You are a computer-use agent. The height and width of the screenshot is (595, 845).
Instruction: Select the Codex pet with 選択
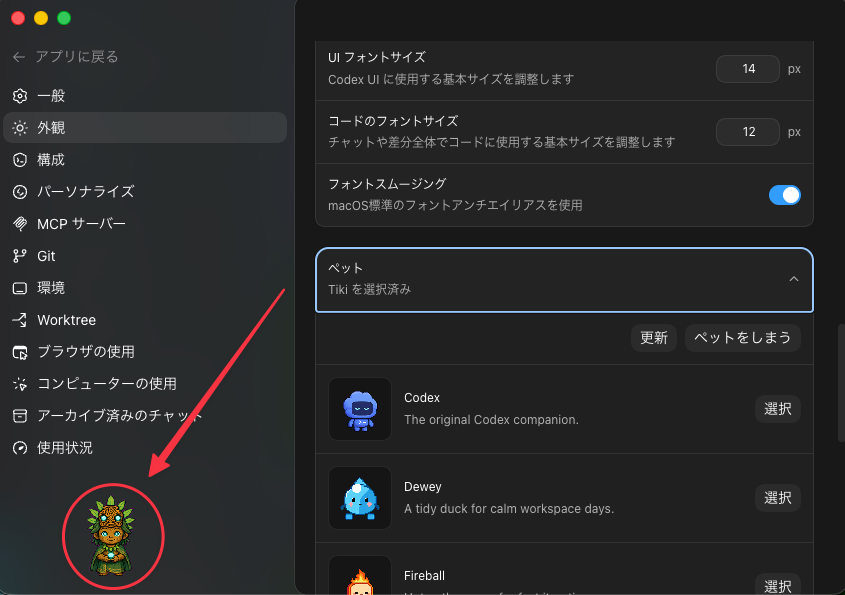click(778, 409)
